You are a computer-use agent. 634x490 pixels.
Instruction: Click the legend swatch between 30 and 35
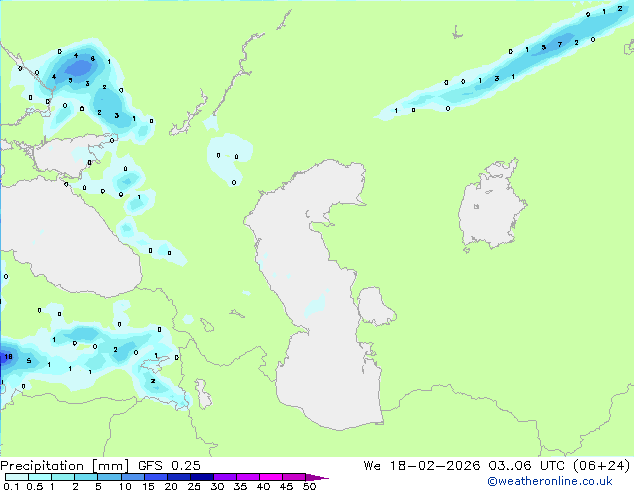coord(225,477)
